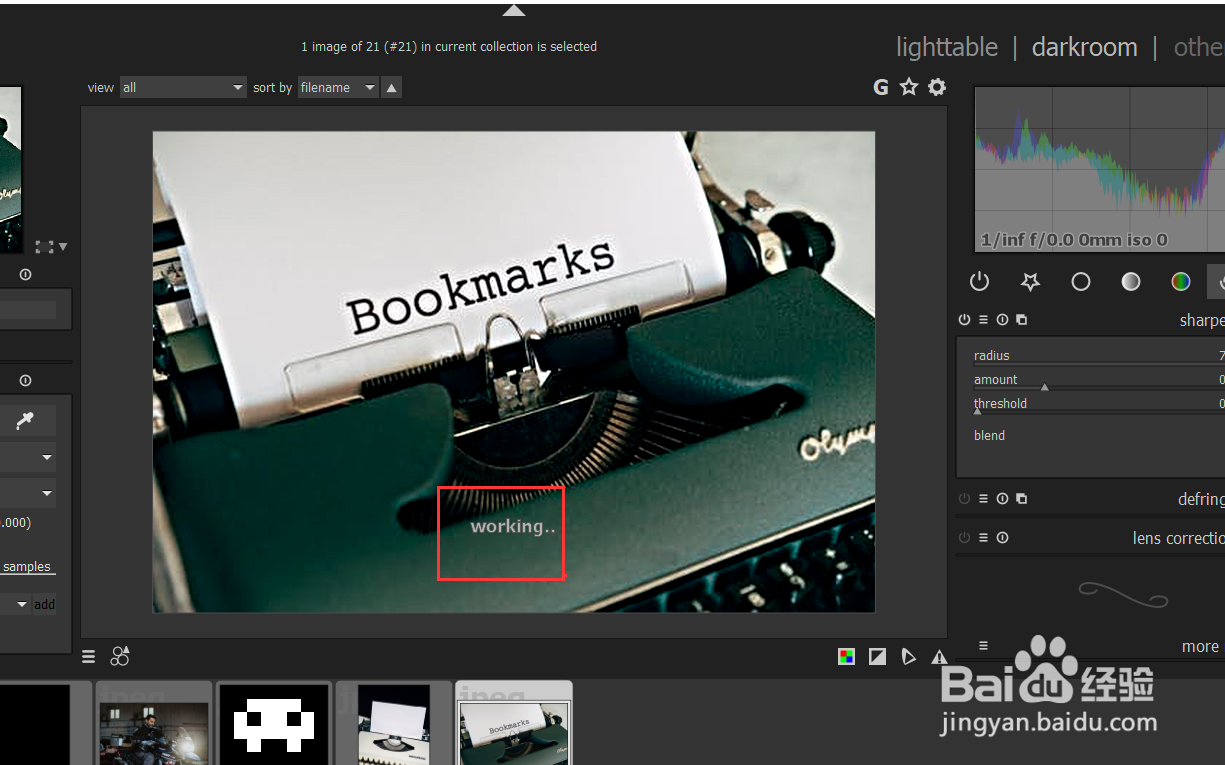Show favourite modules with star icon tab
This screenshot has height=765, width=1225.
(x=1030, y=282)
